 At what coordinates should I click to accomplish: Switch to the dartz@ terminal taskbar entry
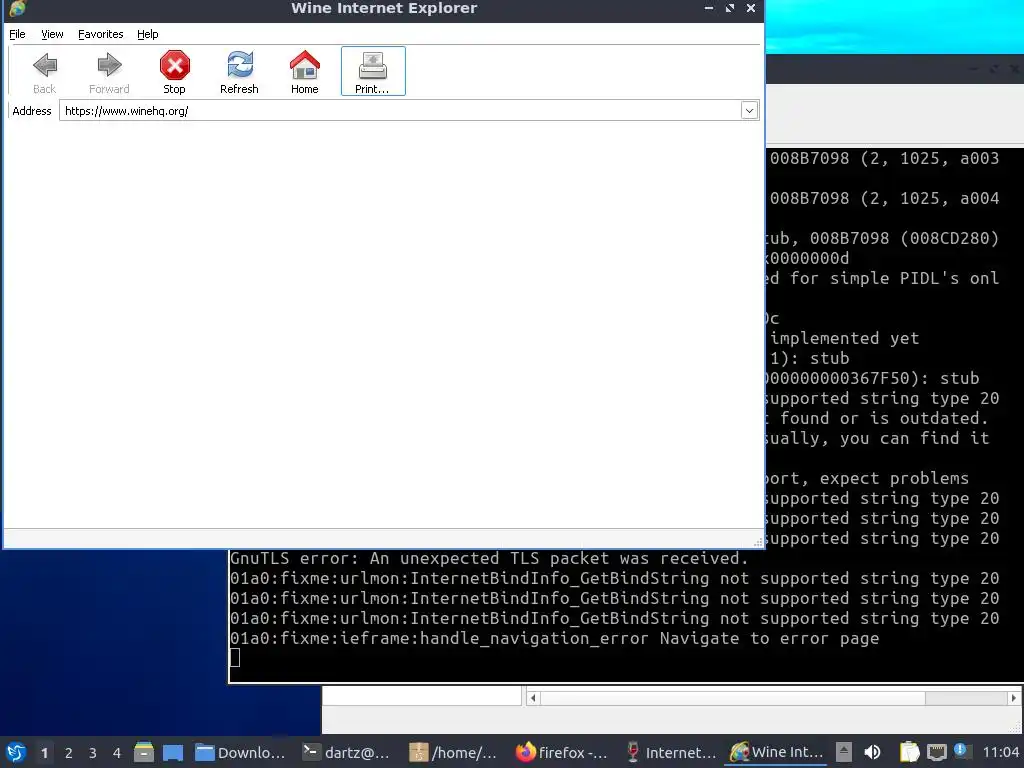[x=347, y=752]
